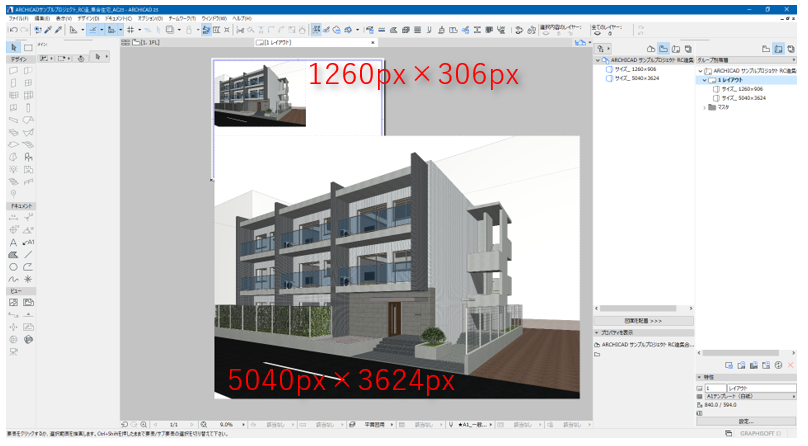Click the 図面を配置 >>> button

644,321
